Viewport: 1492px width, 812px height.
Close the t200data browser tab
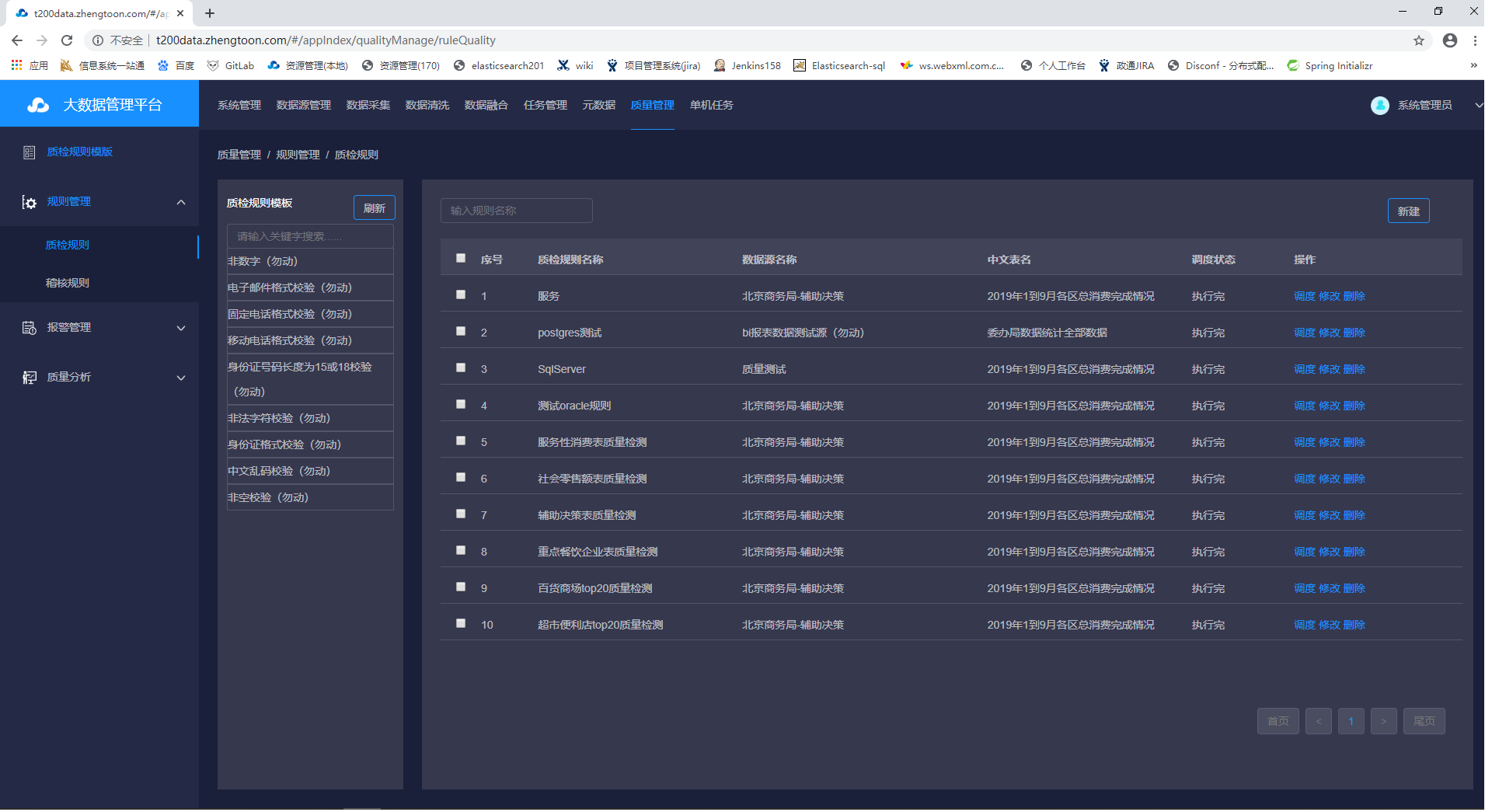(x=180, y=13)
